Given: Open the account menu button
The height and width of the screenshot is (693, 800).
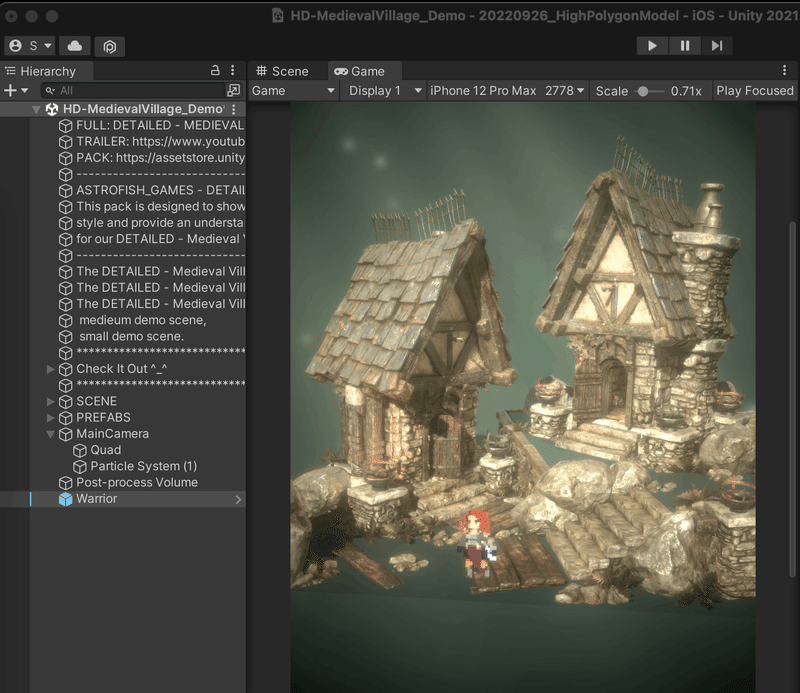Looking at the screenshot, I should tap(30, 46).
